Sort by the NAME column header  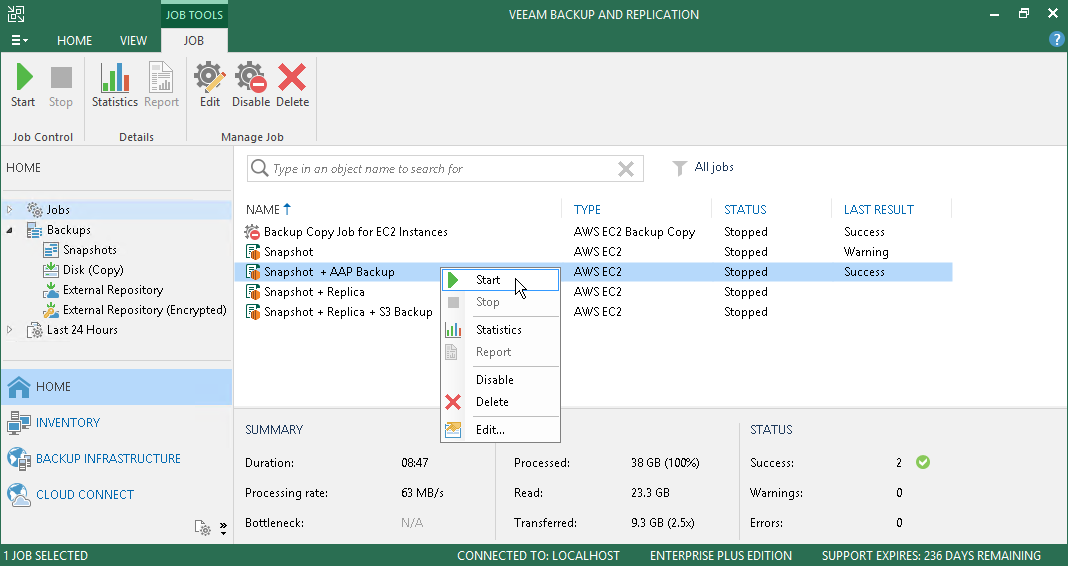pos(263,210)
